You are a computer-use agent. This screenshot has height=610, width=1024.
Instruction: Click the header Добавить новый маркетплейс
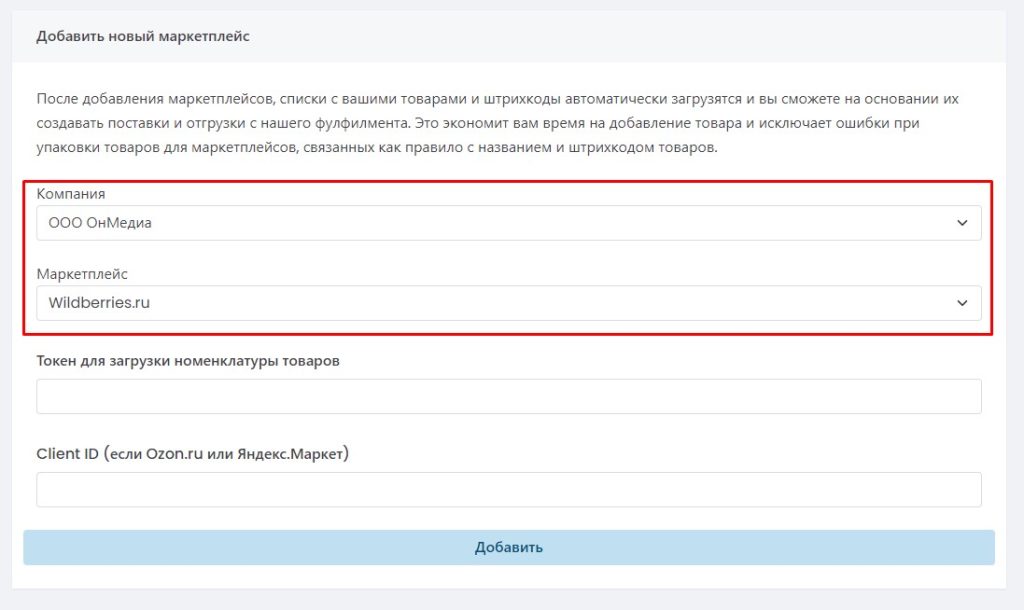tap(143, 36)
